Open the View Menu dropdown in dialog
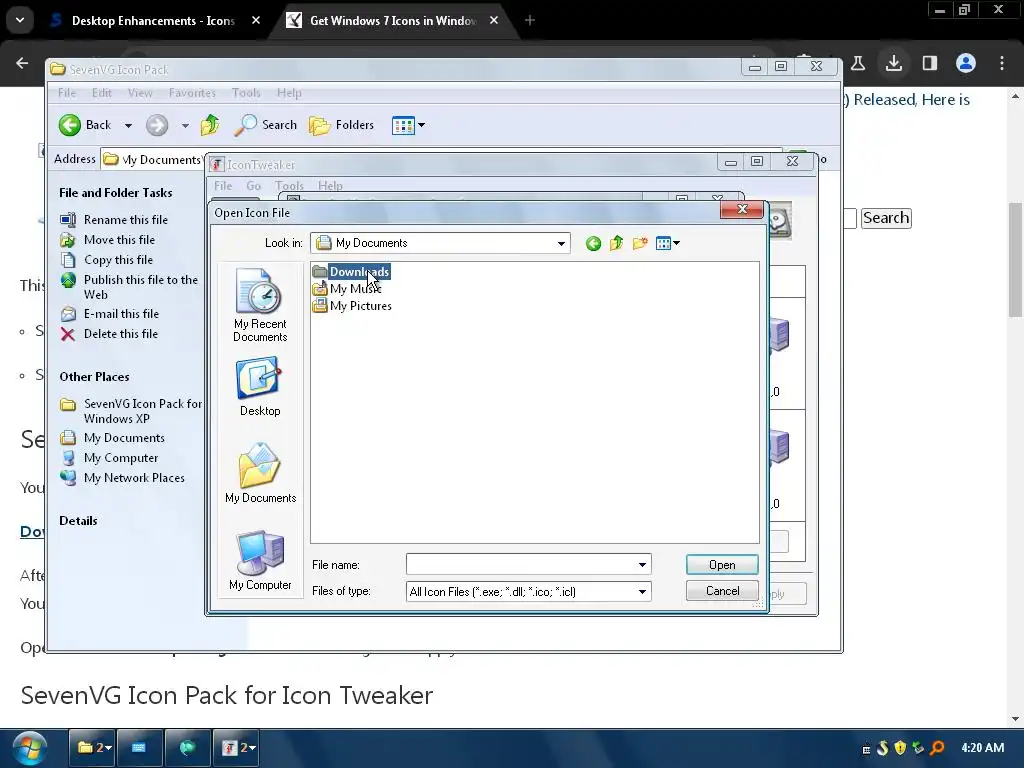 click(x=667, y=244)
